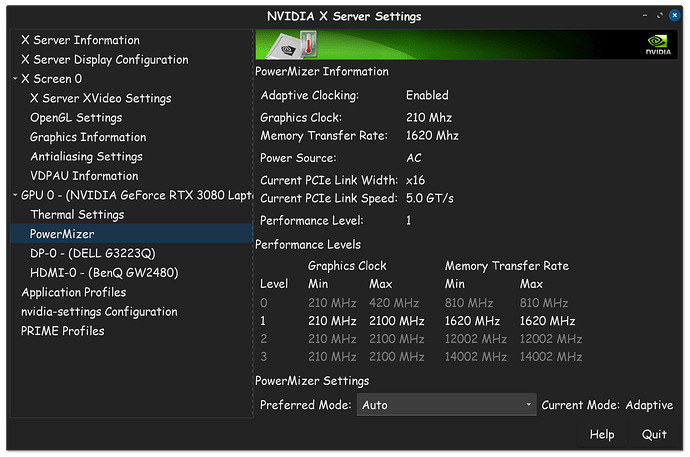690x457 pixels.
Task: Click the 'Current Mode: Adaptive' label
Action: (x=607, y=405)
